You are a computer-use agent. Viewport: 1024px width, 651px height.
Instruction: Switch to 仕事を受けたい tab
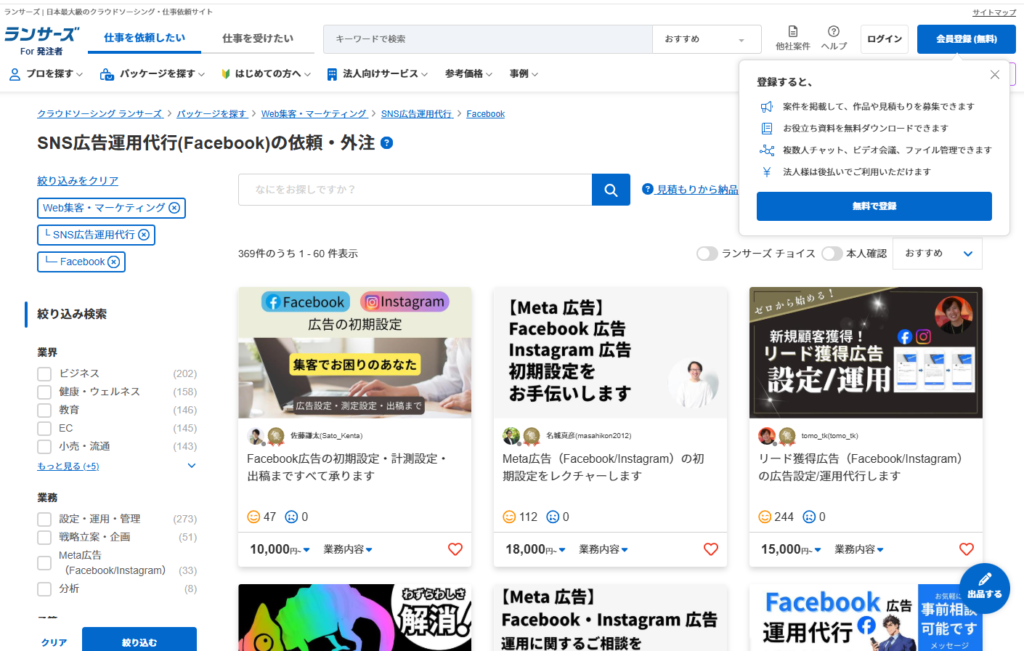click(257, 38)
